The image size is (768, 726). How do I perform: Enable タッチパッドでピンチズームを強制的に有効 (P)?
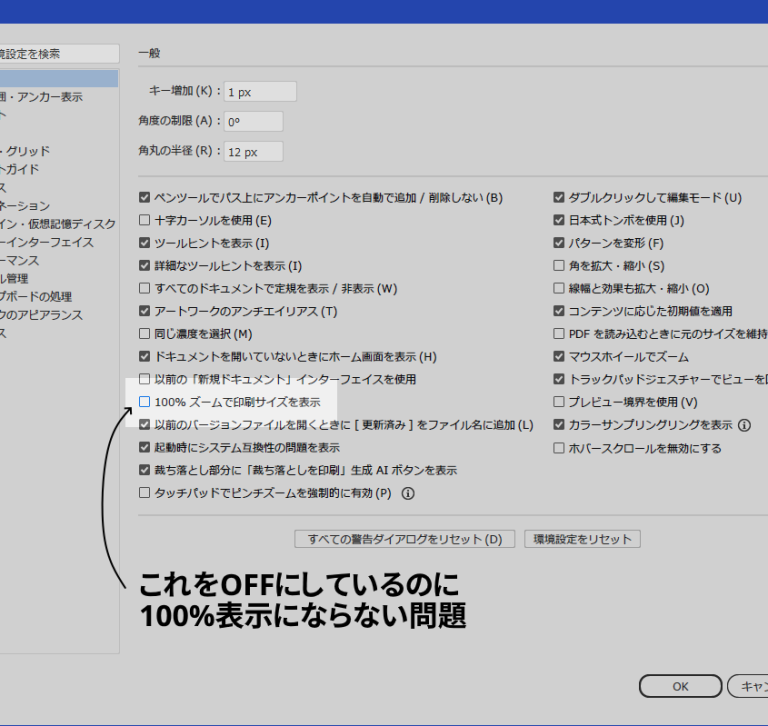click(144, 493)
